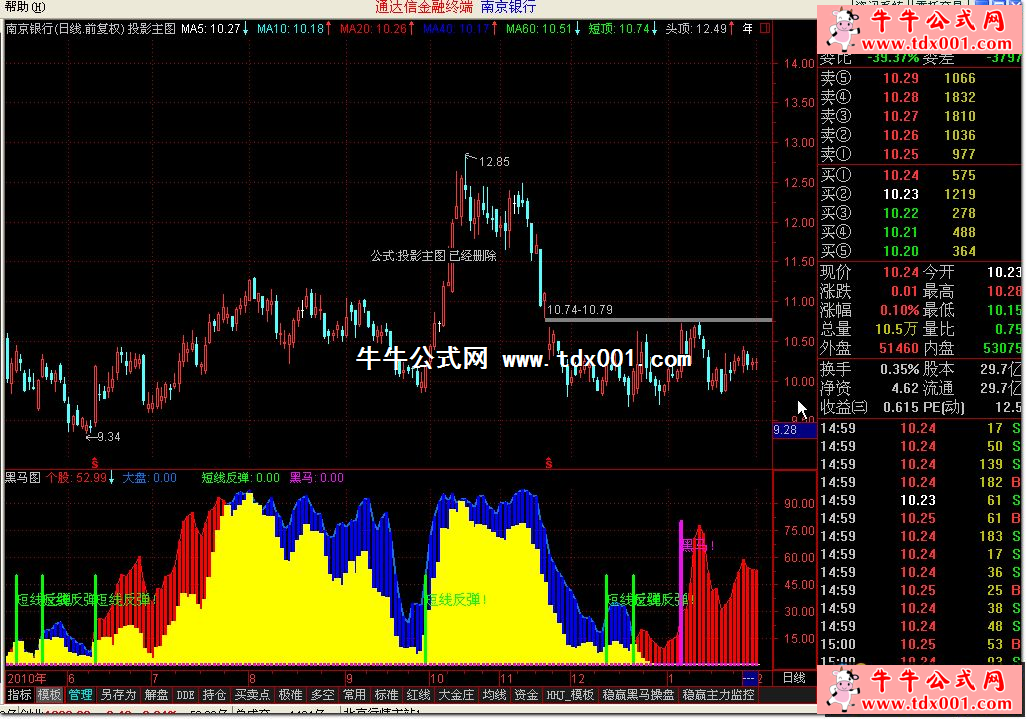Image resolution: width=1027 pixels, height=719 pixels.
Task: Open the 稳赢黑马操盘 tab
Action: pos(638,695)
